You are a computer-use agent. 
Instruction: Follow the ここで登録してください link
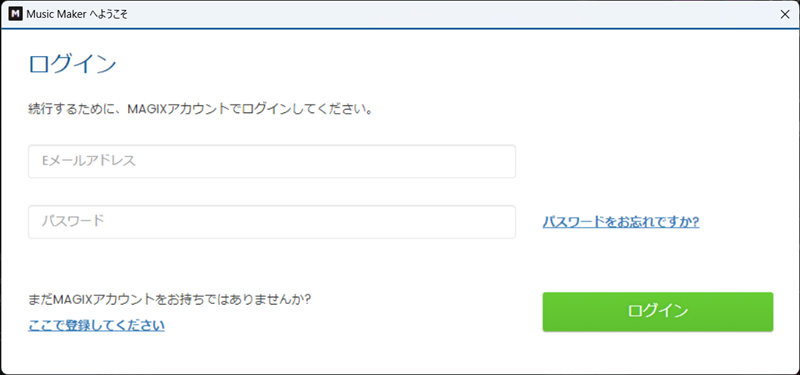click(x=96, y=325)
